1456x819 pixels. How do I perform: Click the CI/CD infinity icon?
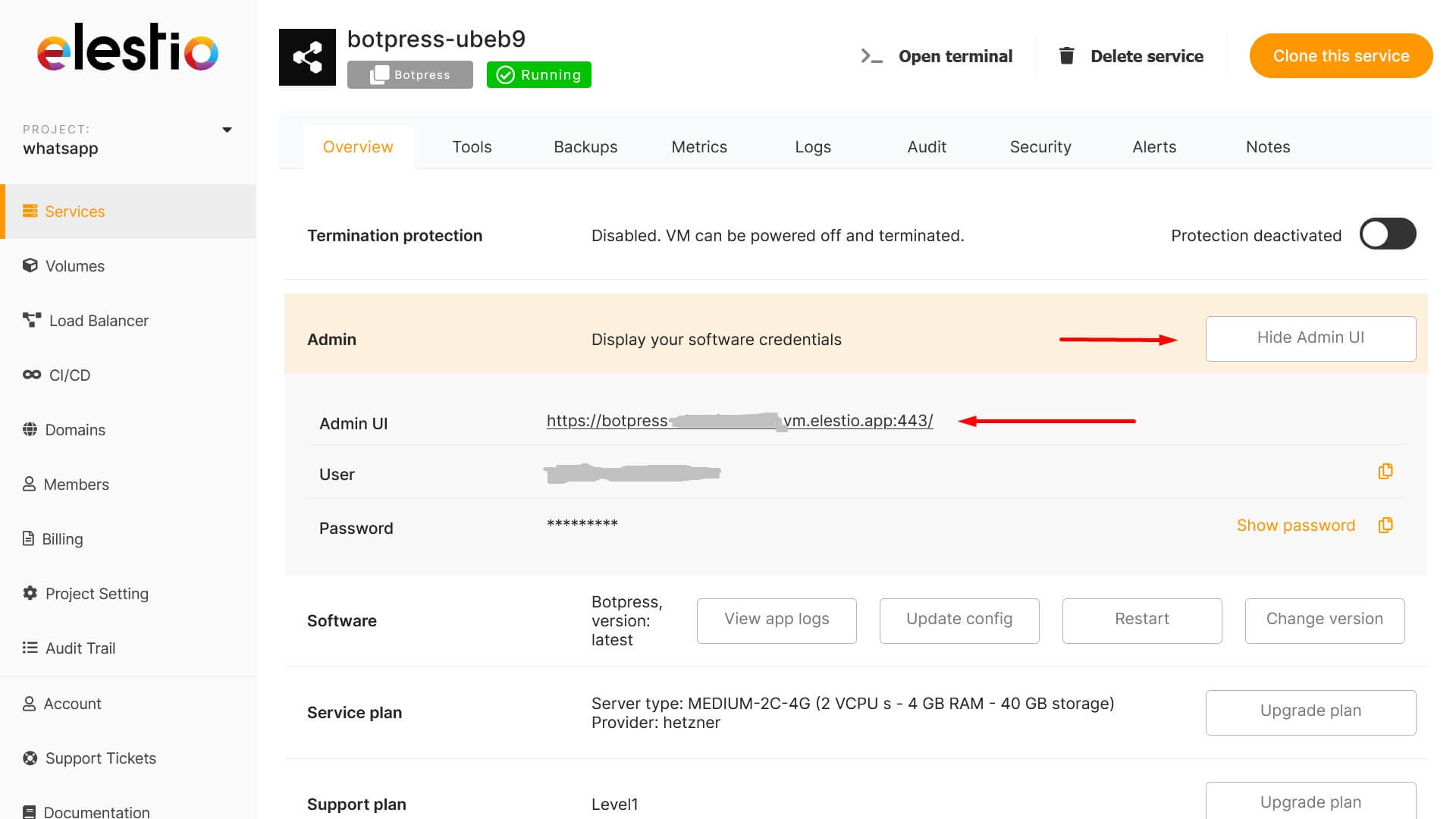(x=31, y=375)
